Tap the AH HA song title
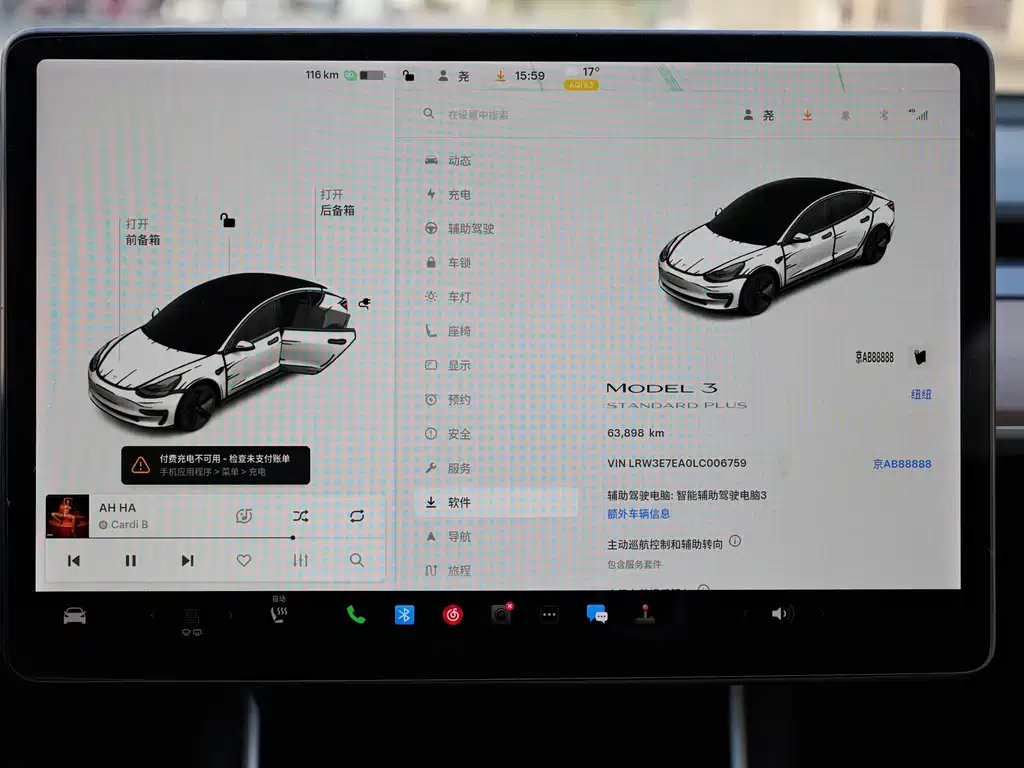Screen dimensions: 1024x768 (118, 507)
